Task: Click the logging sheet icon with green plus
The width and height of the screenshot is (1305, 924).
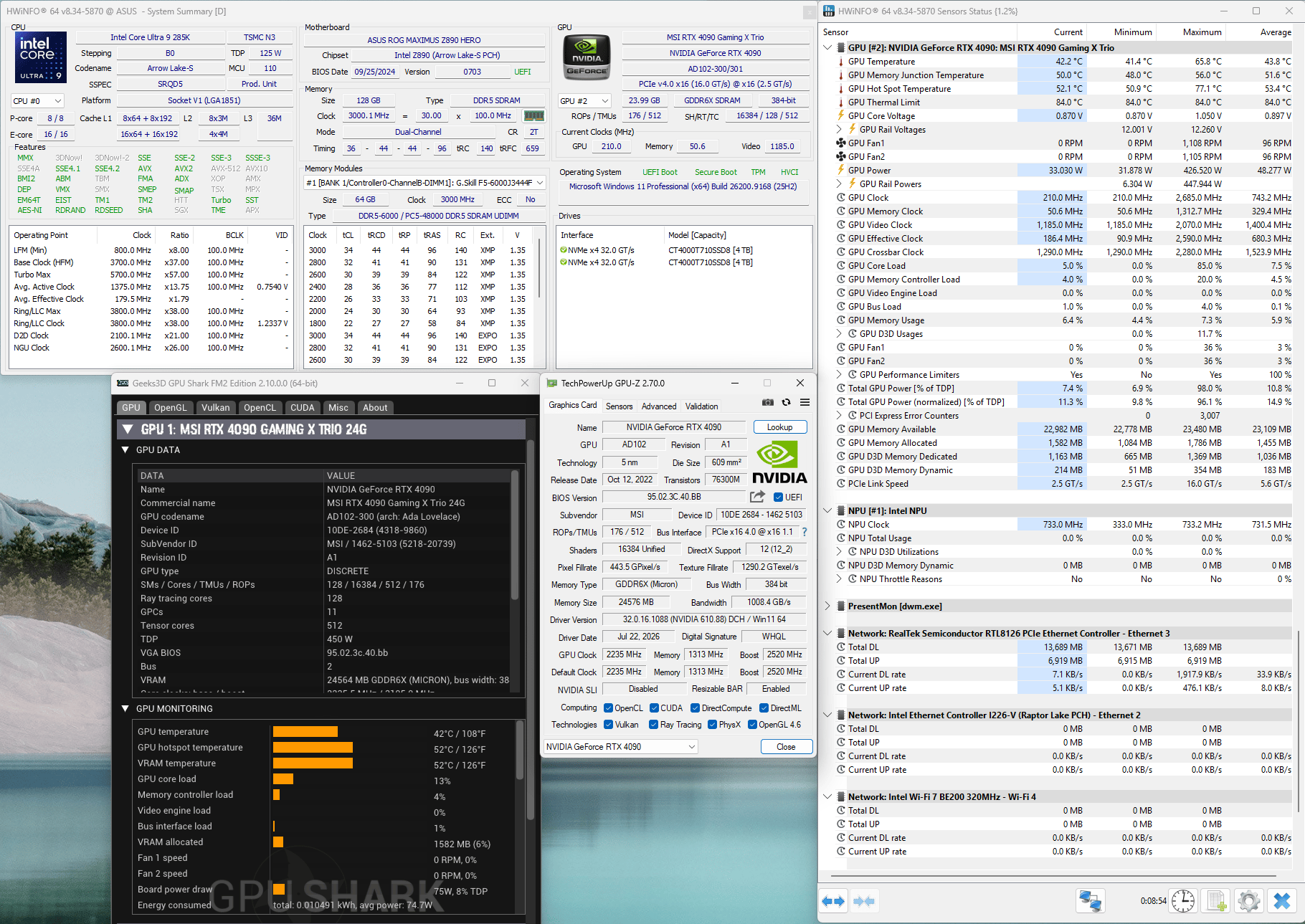Action: pos(1216,901)
